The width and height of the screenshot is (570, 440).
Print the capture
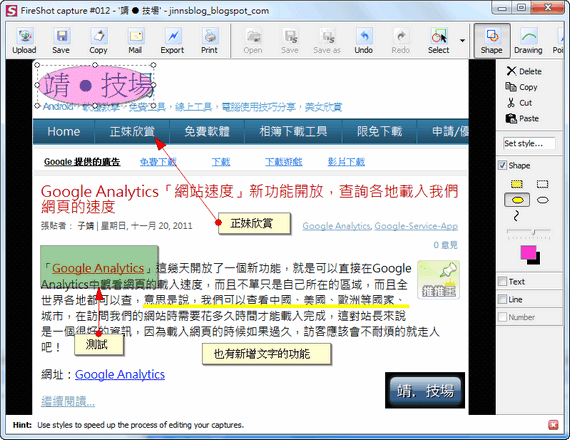click(x=209, y=41)
